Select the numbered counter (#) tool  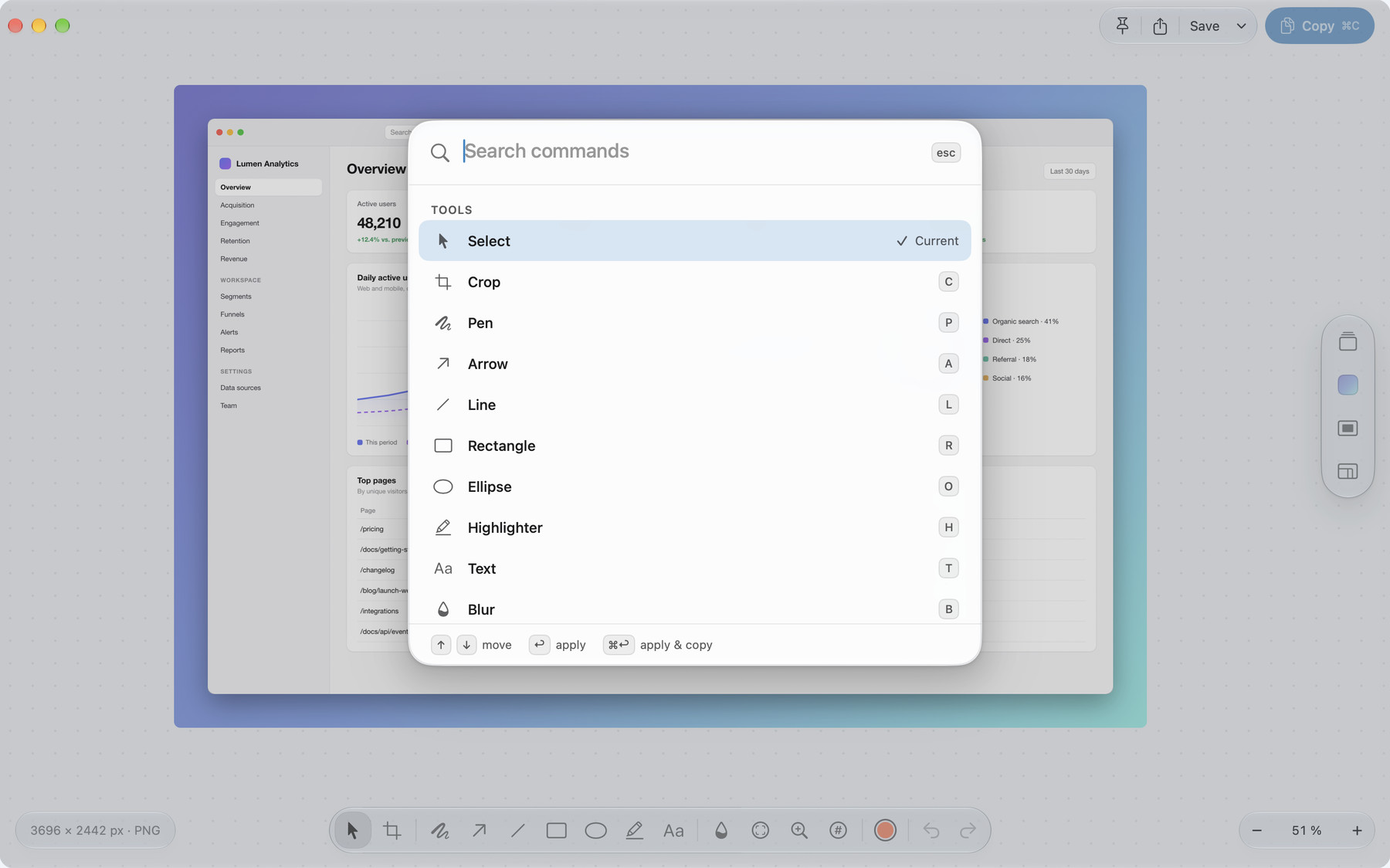tap(838, 830)
